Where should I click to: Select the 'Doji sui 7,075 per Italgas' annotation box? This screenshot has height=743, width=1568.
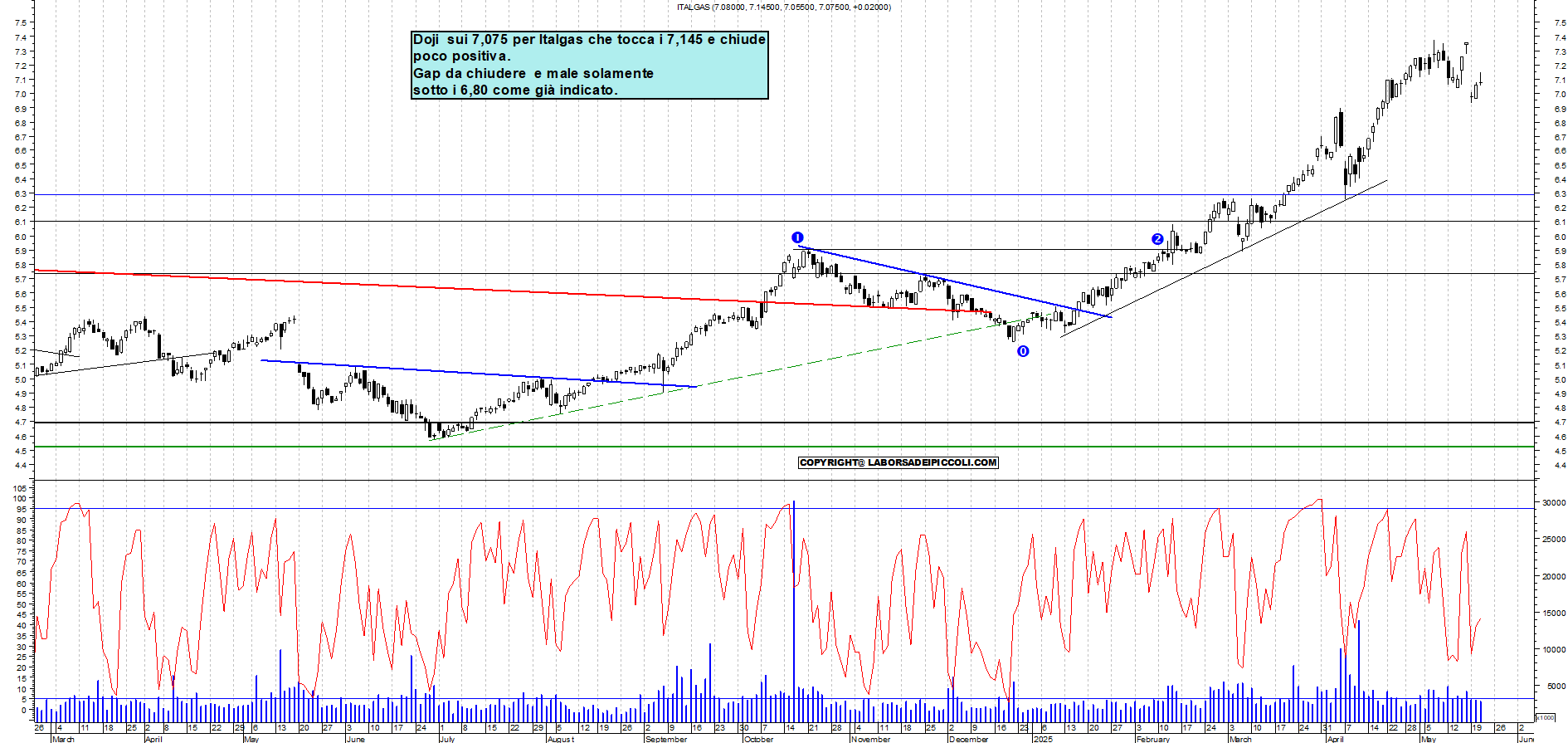590,65
